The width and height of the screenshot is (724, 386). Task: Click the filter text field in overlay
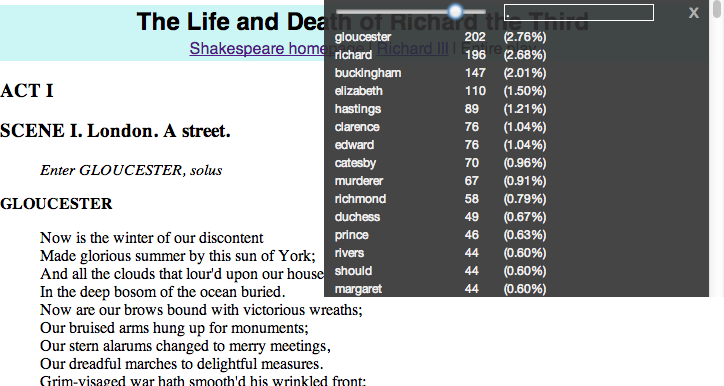579,12
